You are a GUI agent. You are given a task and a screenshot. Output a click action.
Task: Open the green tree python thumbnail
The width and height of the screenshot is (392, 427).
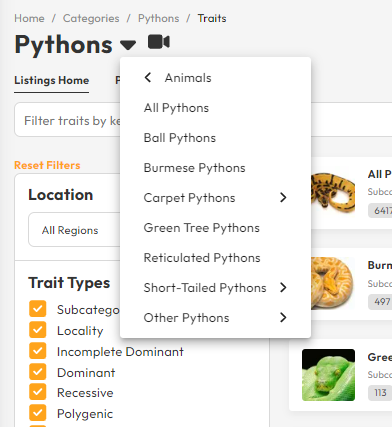328,375
